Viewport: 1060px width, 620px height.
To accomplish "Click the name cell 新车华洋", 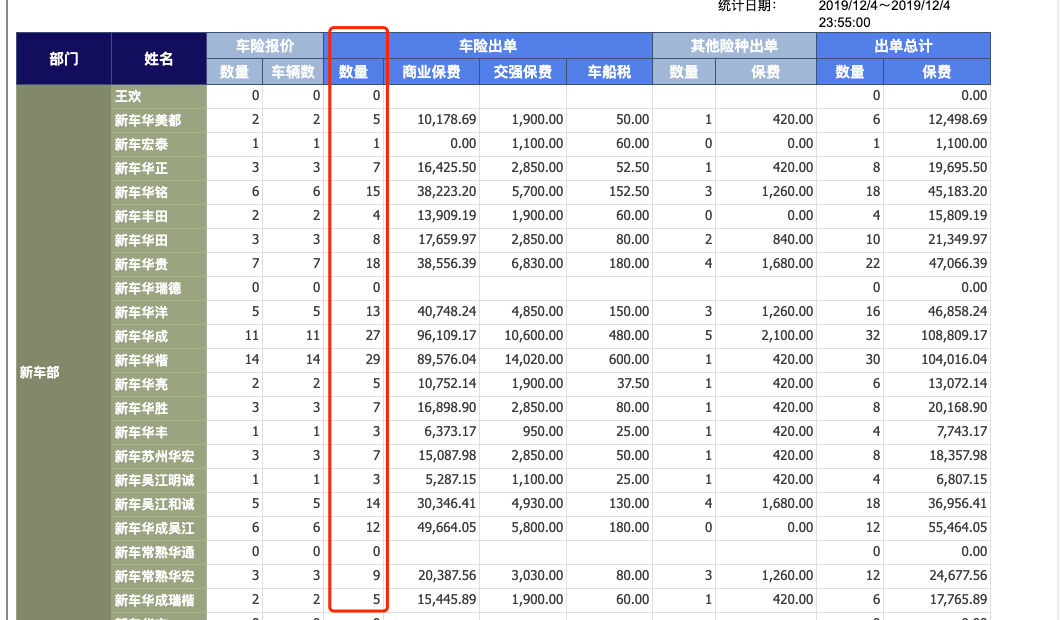I will pyautogui.click(x=159, y=312).
